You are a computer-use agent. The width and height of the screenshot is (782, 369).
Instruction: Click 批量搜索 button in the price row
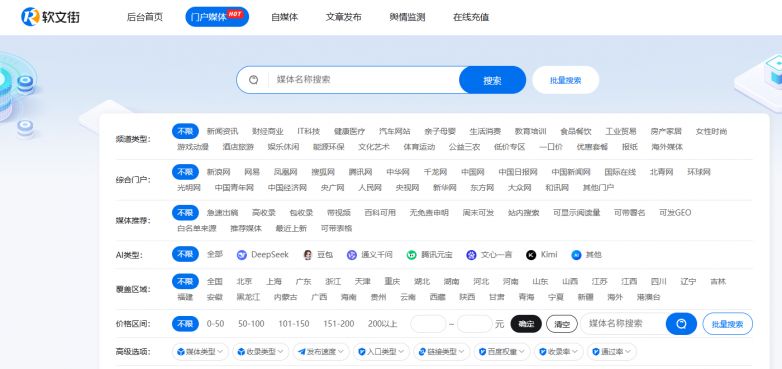click(x=728, y=324)
